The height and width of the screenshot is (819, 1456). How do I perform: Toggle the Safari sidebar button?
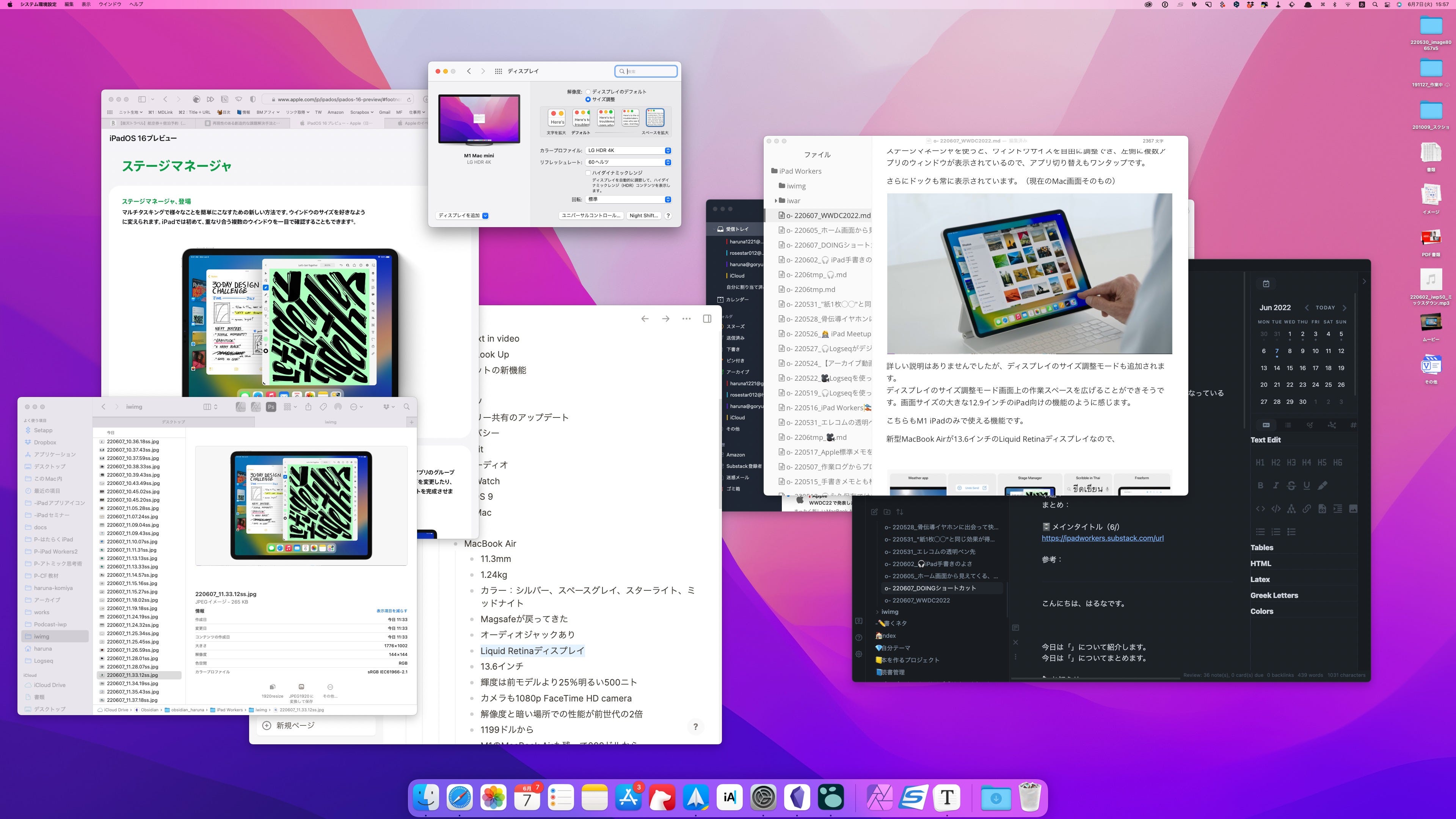[x=142, y=99]
